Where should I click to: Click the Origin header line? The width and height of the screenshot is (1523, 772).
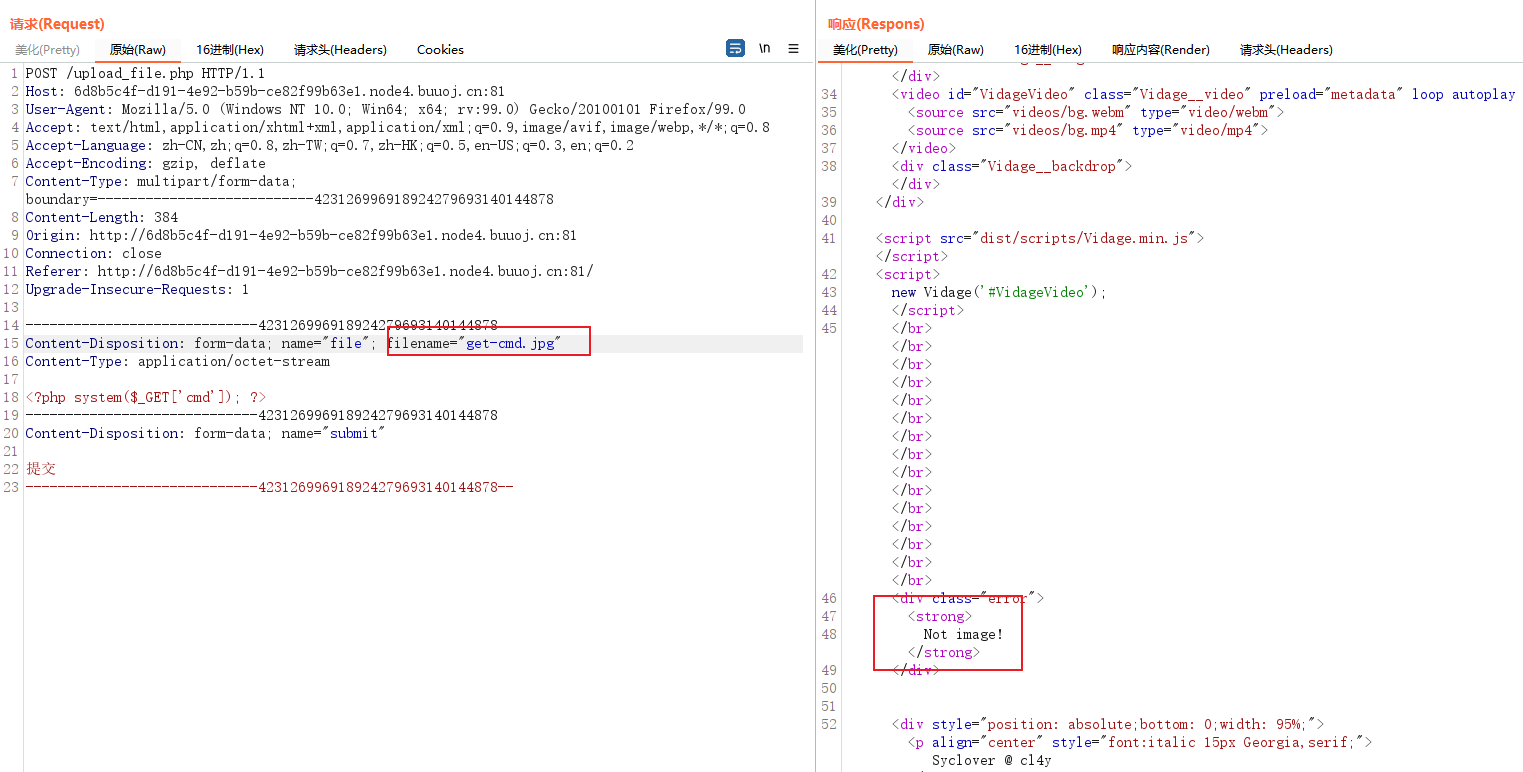click(x=301, y=235)
